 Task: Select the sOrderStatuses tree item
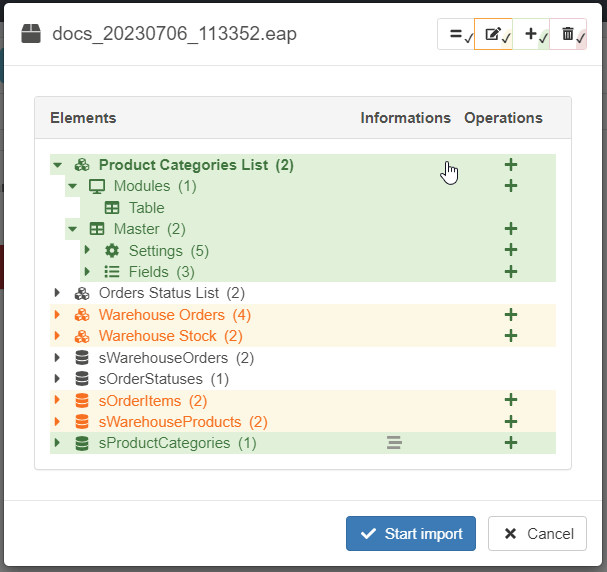pos(163,379)
